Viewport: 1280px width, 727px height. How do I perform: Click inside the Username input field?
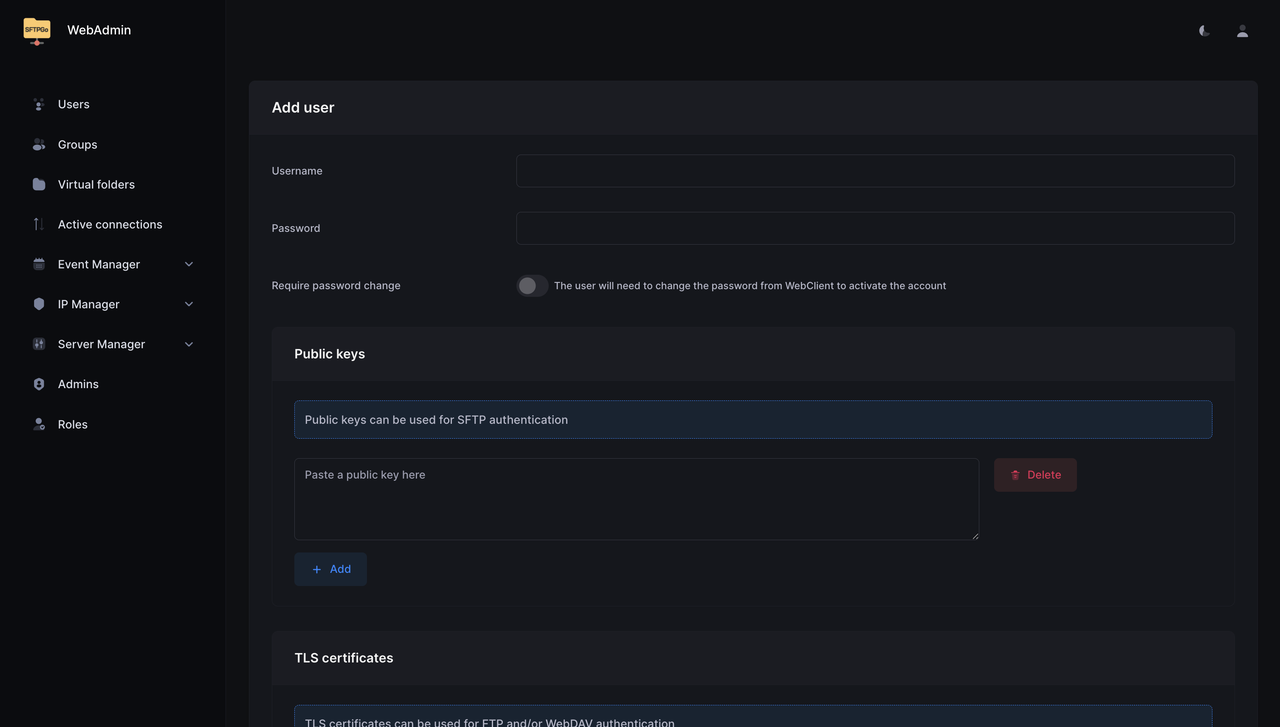click(x=874, y=170)
